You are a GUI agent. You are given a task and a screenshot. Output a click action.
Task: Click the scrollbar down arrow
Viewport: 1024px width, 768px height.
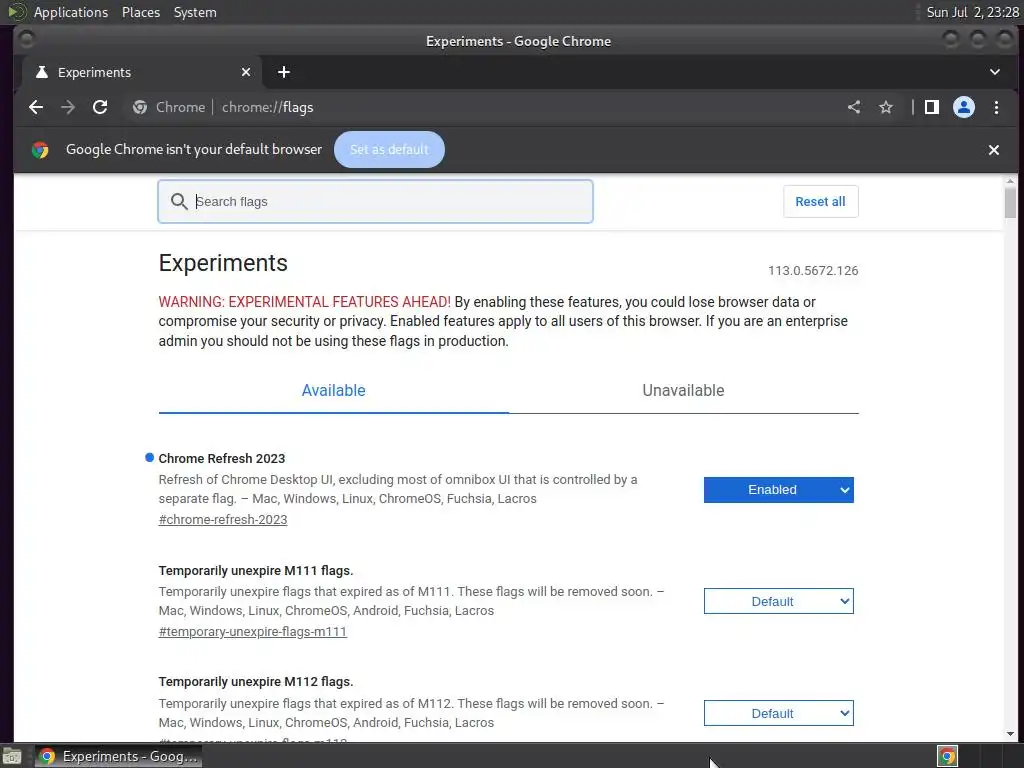pyautogui.click(x=1010, y=733)
